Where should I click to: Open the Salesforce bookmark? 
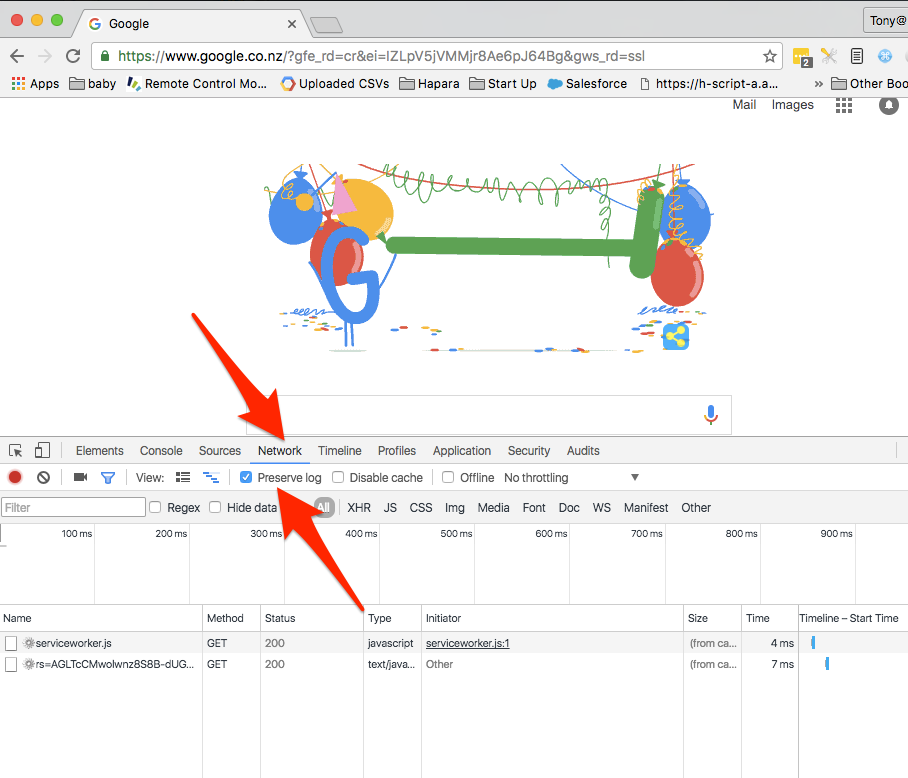point(587,84)
